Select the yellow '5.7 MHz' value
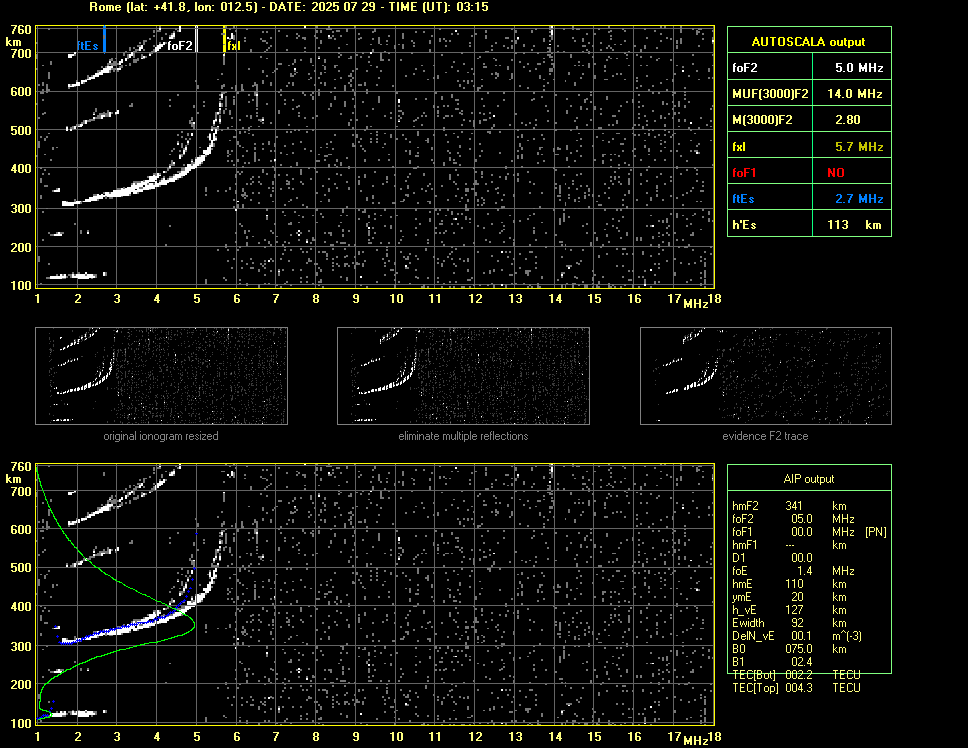This screenshot has width=968, height=748. 859,147
